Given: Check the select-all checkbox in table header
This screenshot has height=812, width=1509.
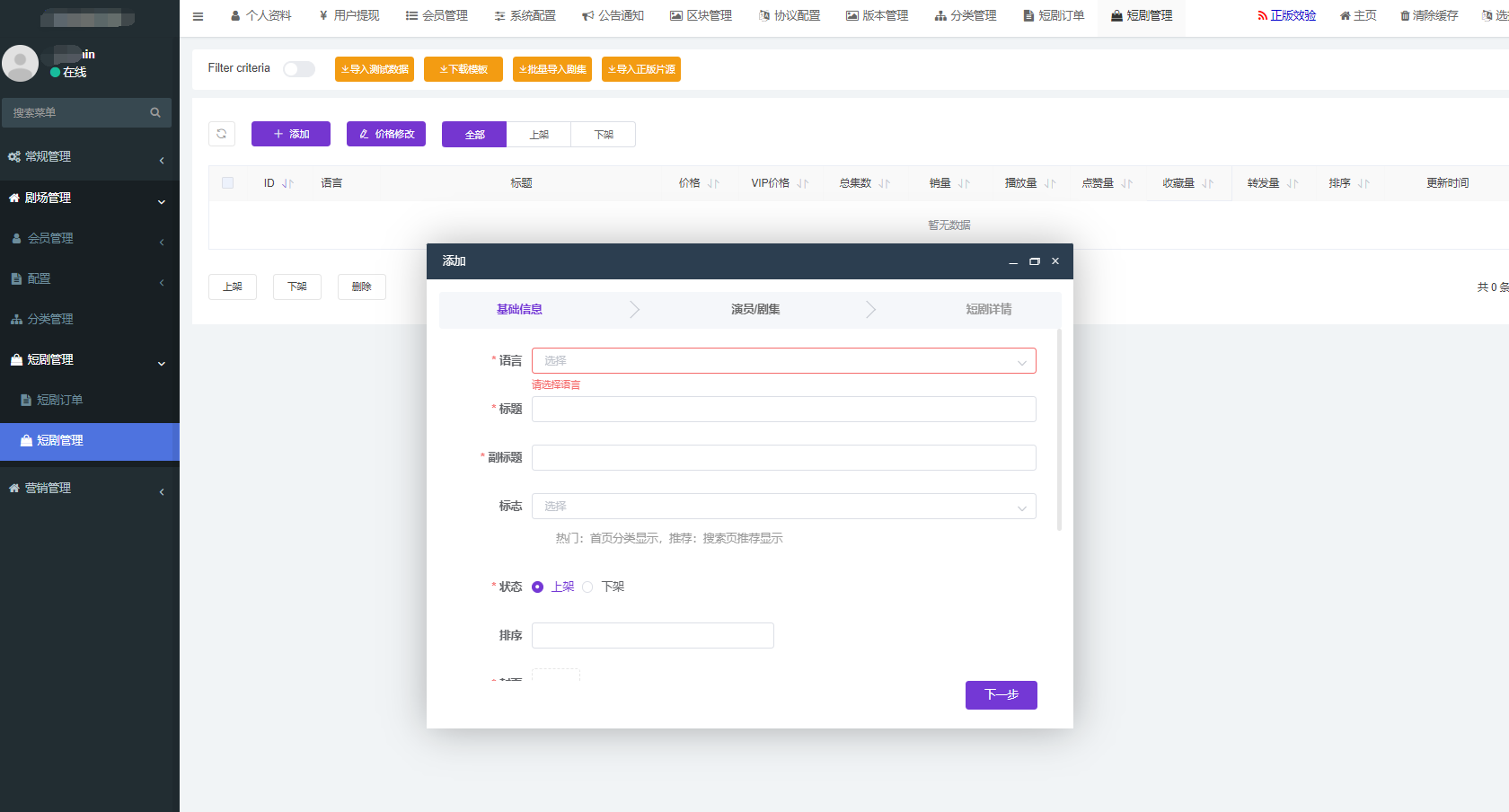Looking at the screenshot, I should [x=228, y=183].
